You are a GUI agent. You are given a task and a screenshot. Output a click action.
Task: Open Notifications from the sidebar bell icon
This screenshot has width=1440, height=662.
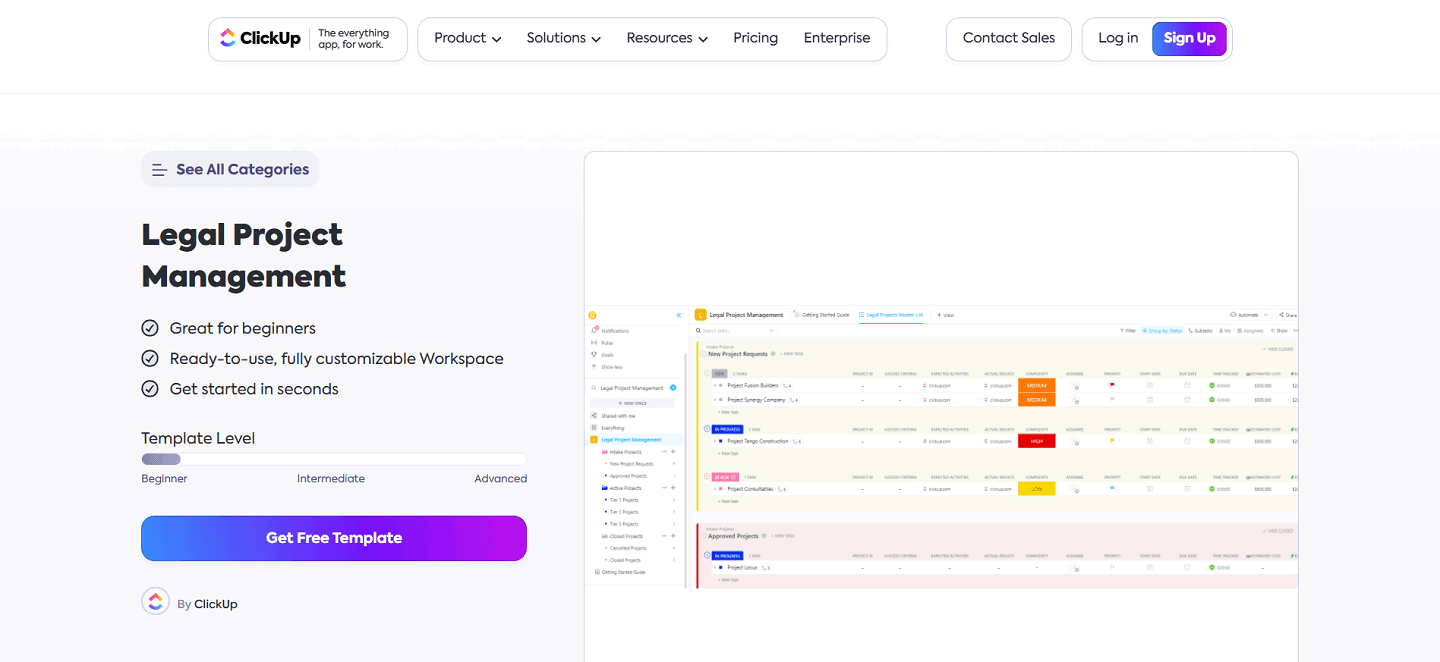tap(594, 331)
